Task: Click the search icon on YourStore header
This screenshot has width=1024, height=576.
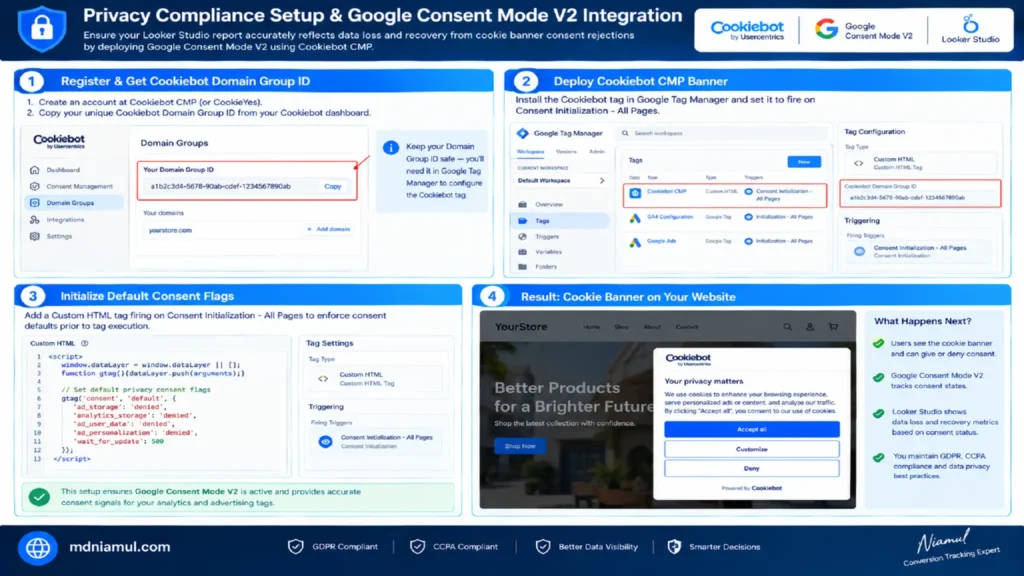Action: click(787, 327)
